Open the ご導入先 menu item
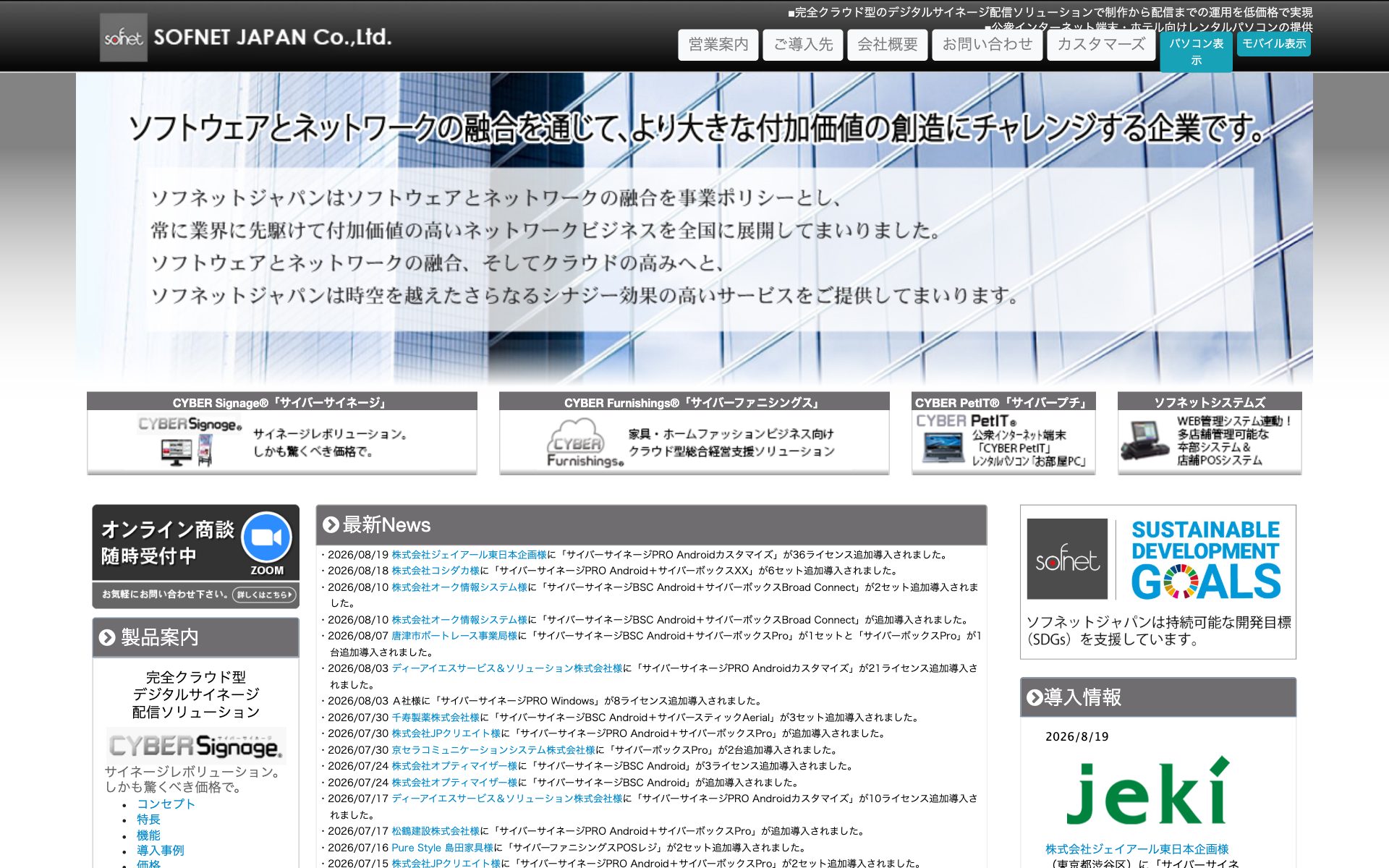 point(803,45)
